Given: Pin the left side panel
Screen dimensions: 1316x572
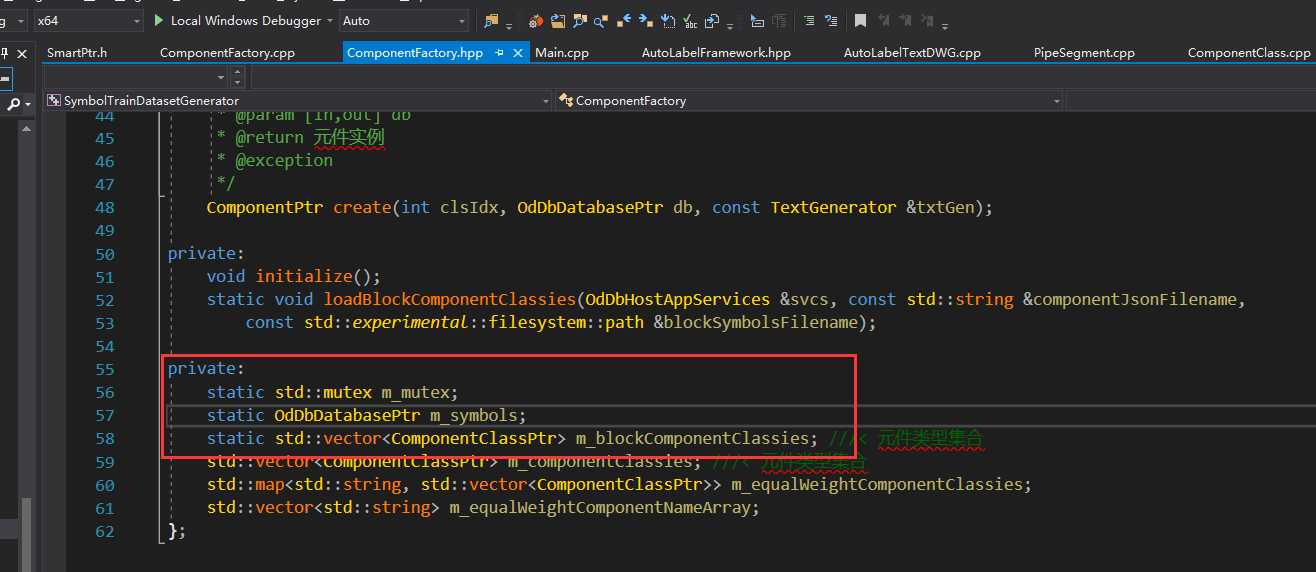Looking at the screenshot, I should (4, 53).
